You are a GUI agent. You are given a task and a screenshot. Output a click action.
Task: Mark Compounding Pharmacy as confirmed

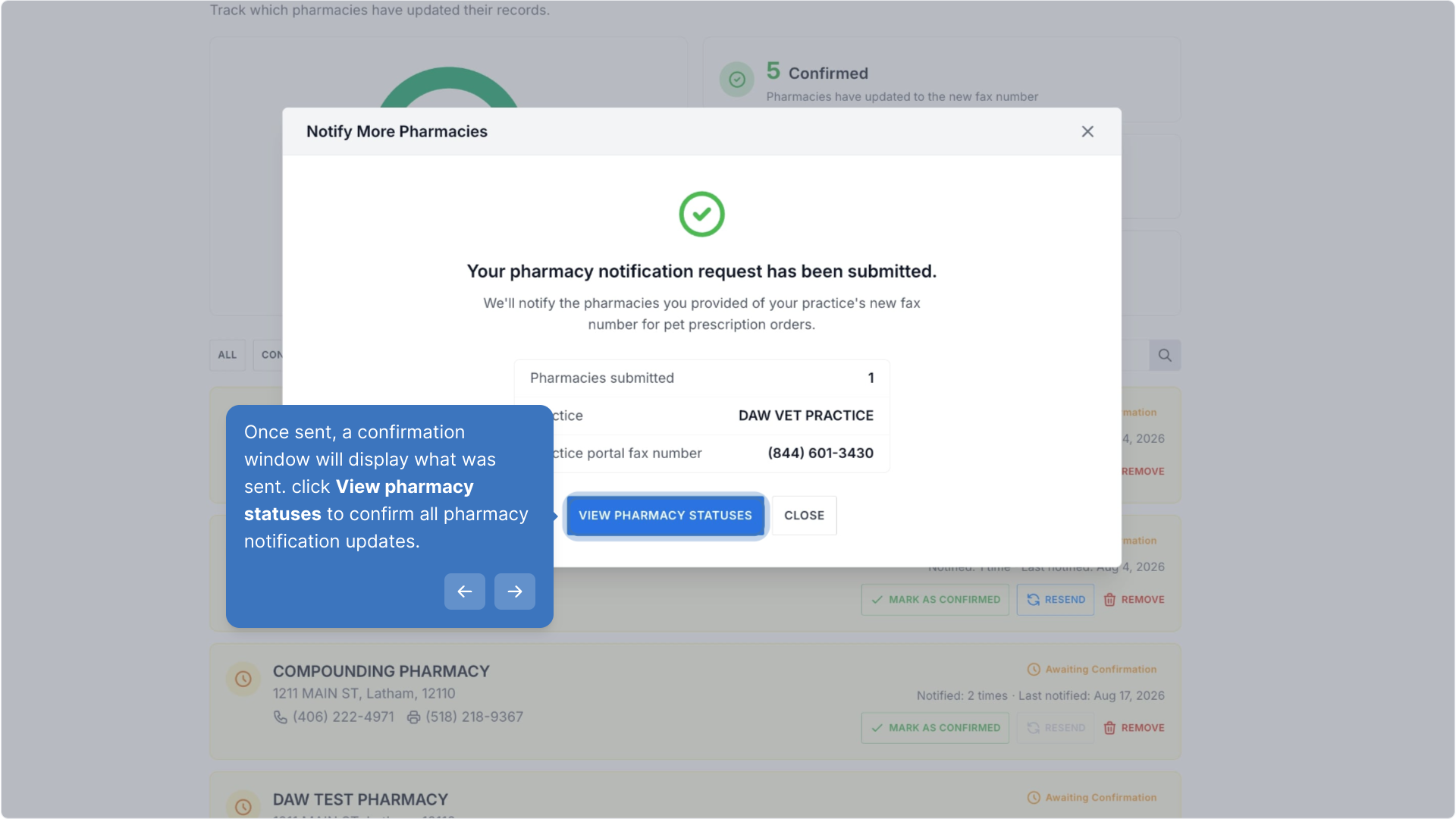(x=935, y=728)
